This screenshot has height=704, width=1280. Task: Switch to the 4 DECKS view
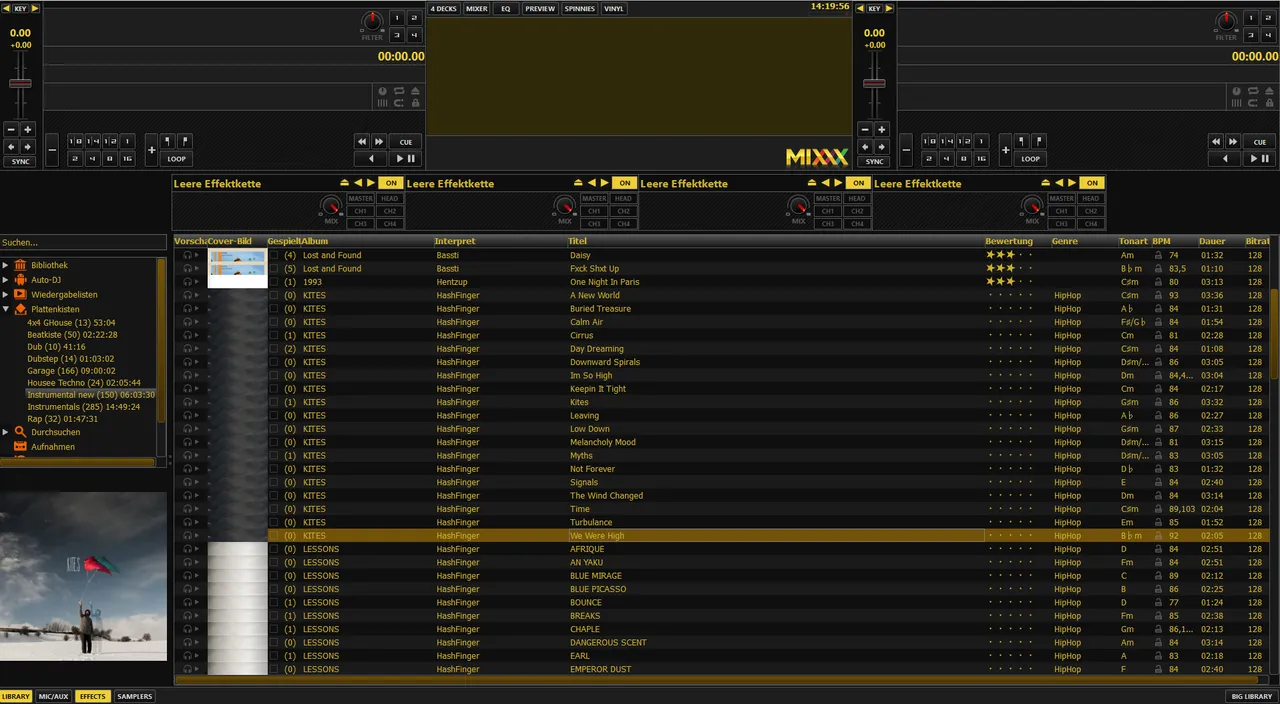pos(444,8)
